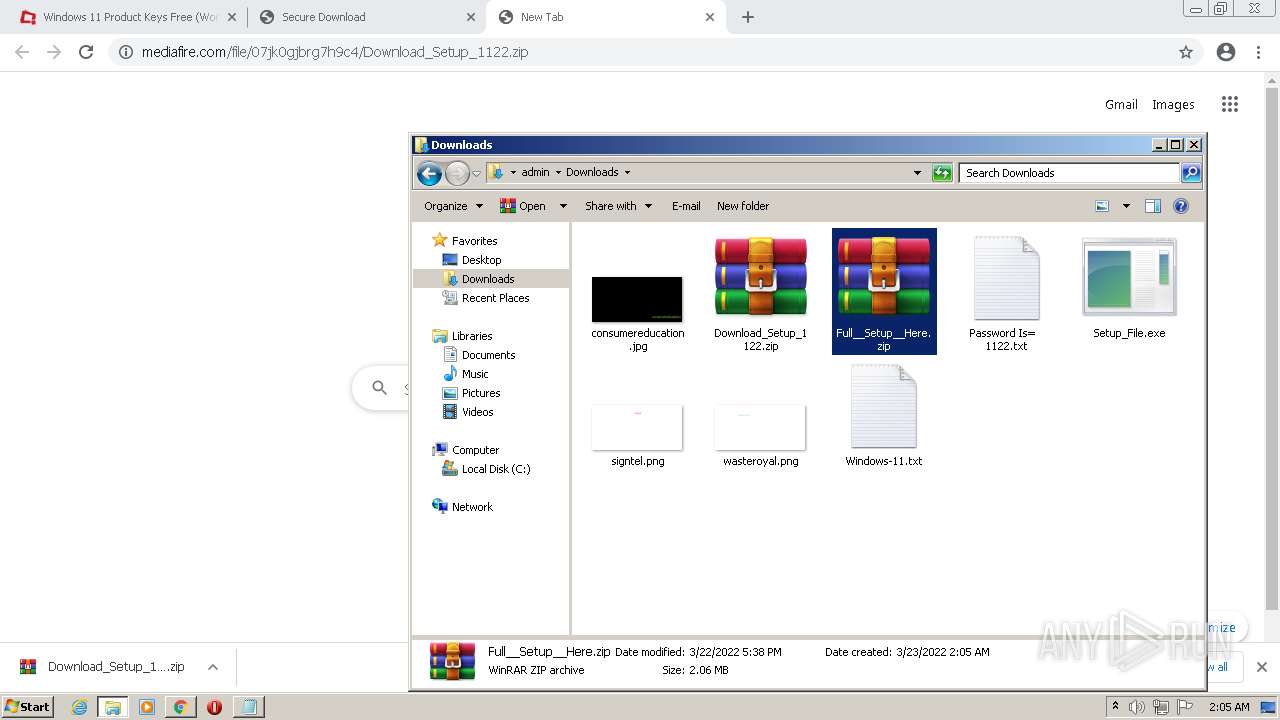Open the address bar history dropdown
This screenshot has height=720, width=1280.
point(917,173)
